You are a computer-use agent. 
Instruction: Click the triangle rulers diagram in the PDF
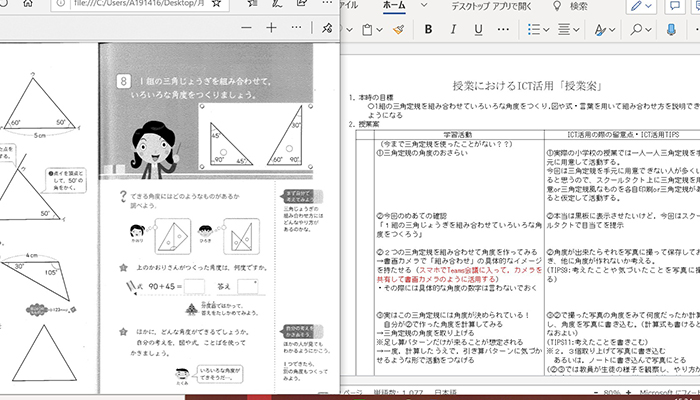[255, 137]
